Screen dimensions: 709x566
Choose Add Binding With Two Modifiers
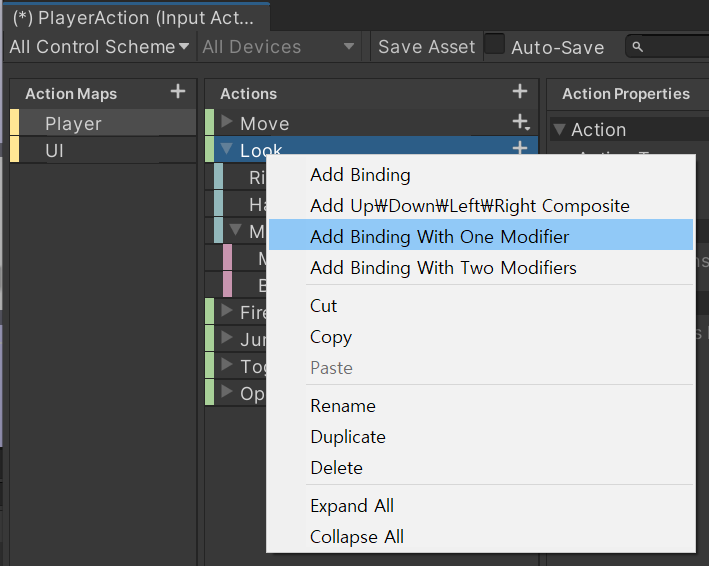443,268
